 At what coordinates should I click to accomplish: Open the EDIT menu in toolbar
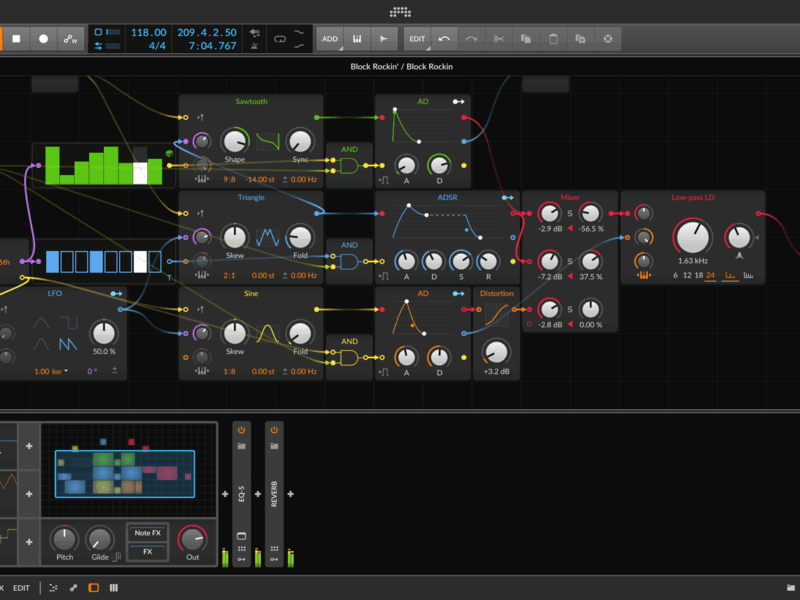click(x=417, y=39)
